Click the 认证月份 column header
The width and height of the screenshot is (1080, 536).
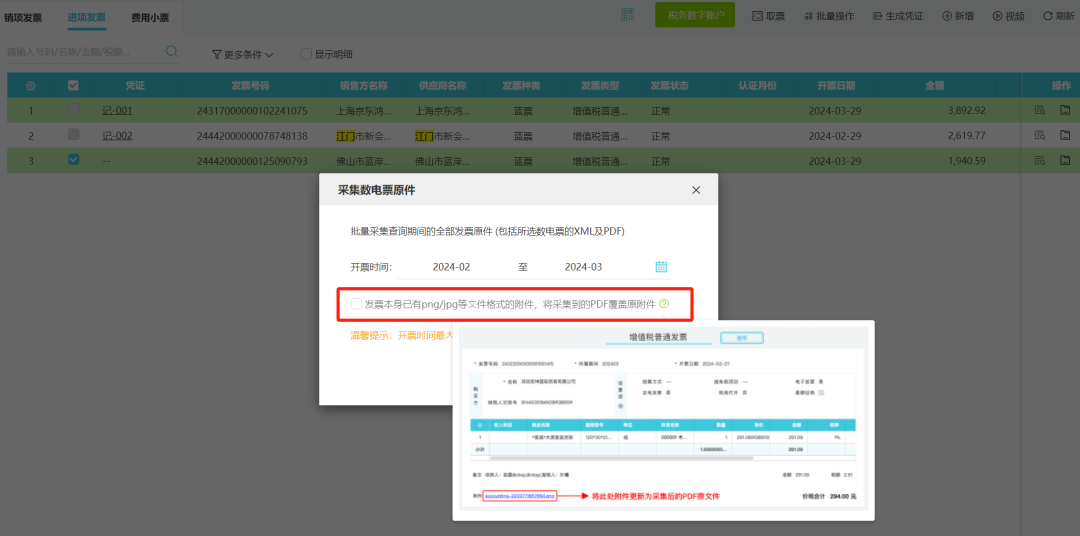click(x=758, y=86)
